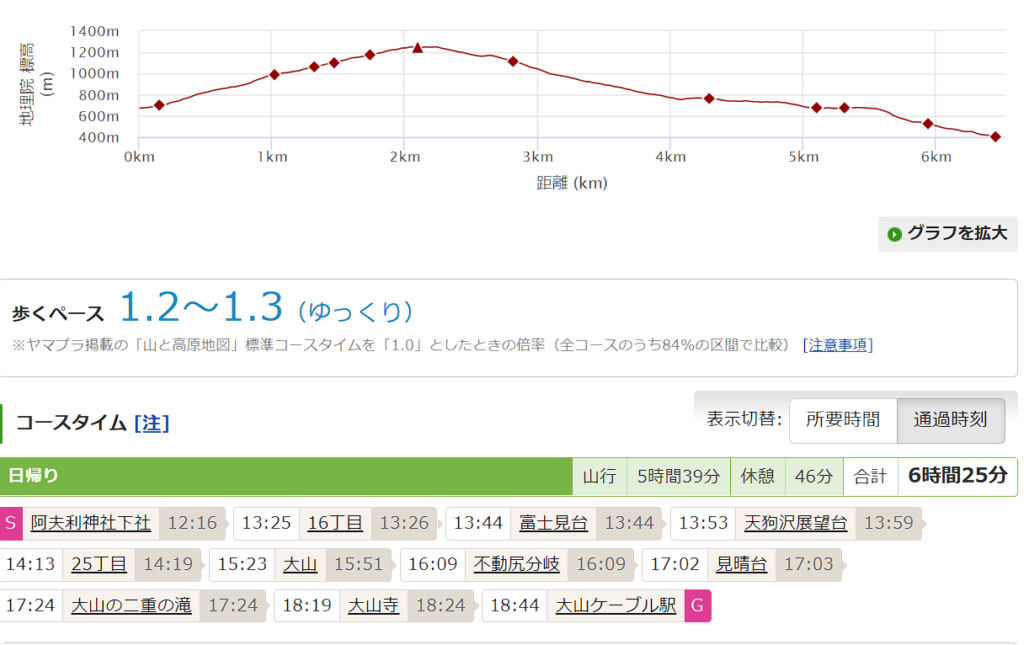The image size is (1024, 645).
Task: Open the 大山 summit waypoint link
Action: click(300, 564)
